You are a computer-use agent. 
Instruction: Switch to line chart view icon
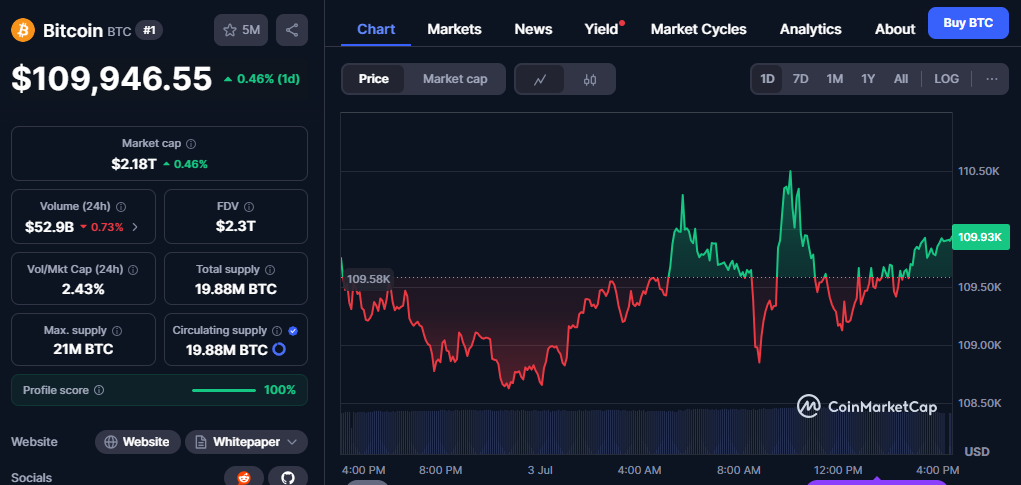[540, 79]
